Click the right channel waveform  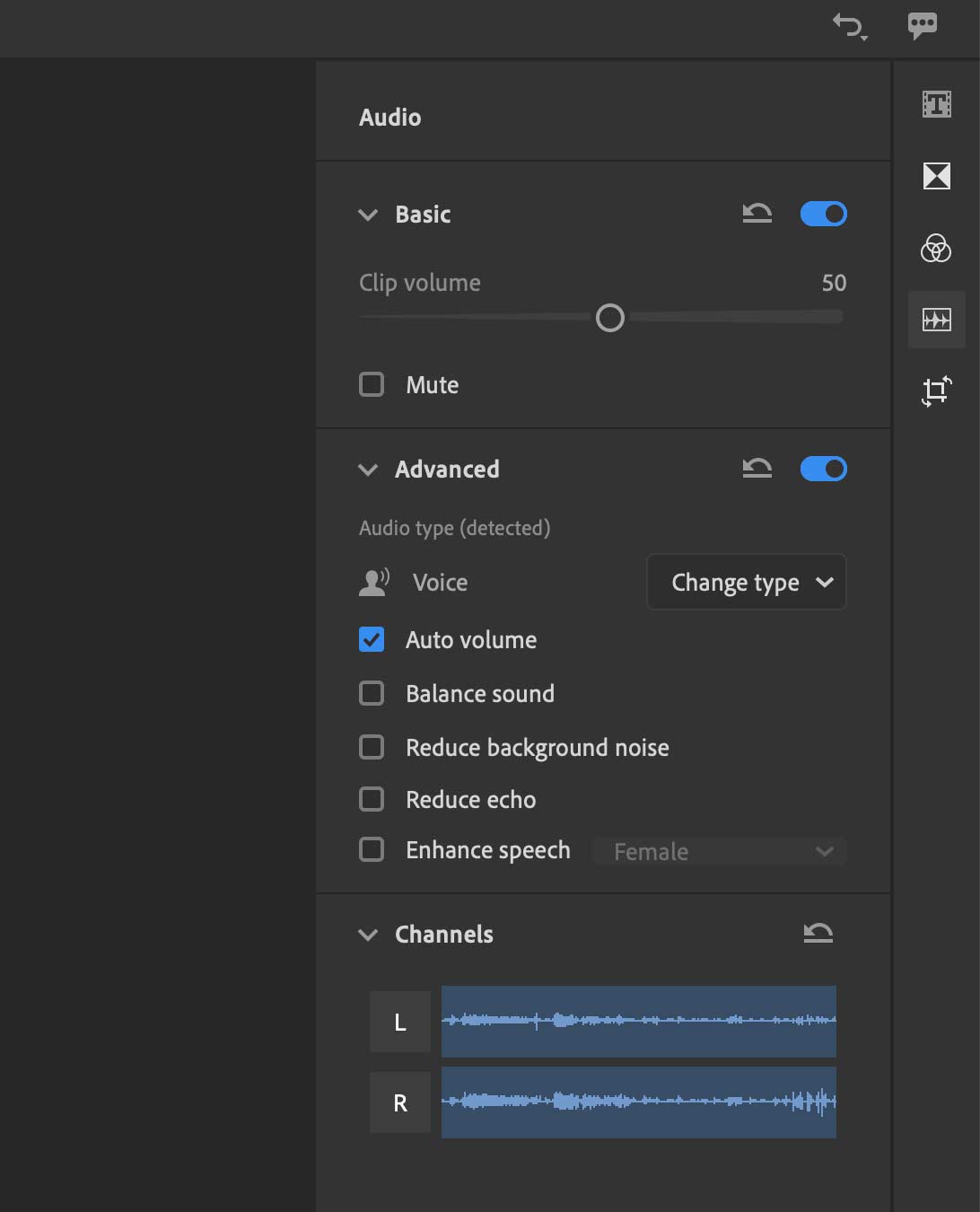point(639,1102)
